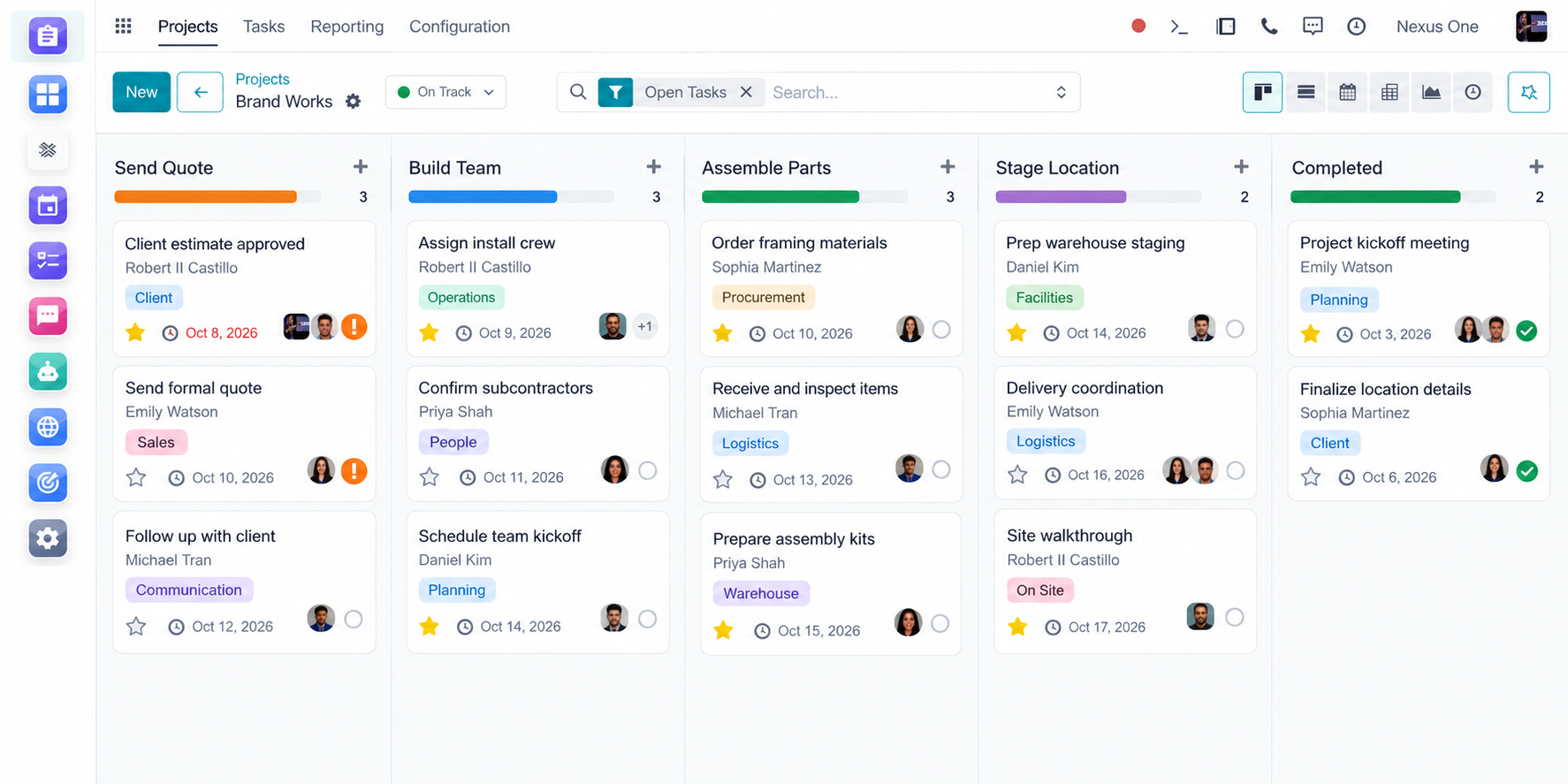Go to the Projects menu tab
1568x784 pixels.
pyautogui.click(x=187, y=27)
